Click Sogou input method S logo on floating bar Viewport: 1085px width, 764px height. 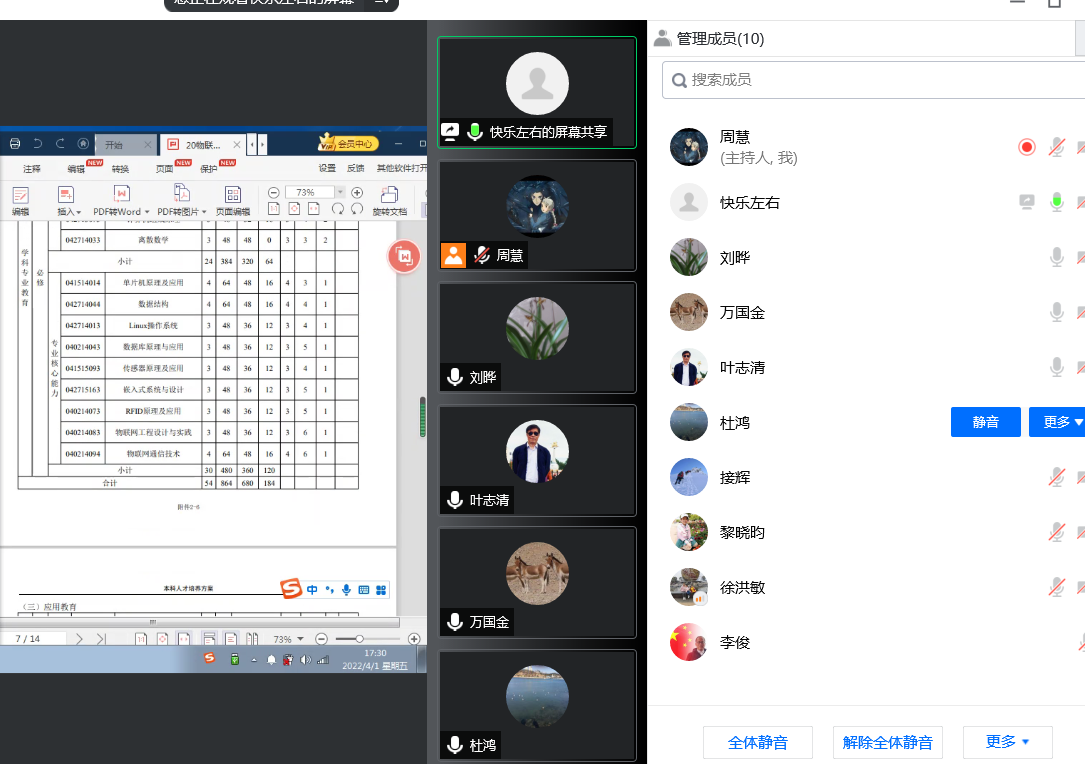click(291, 588)
